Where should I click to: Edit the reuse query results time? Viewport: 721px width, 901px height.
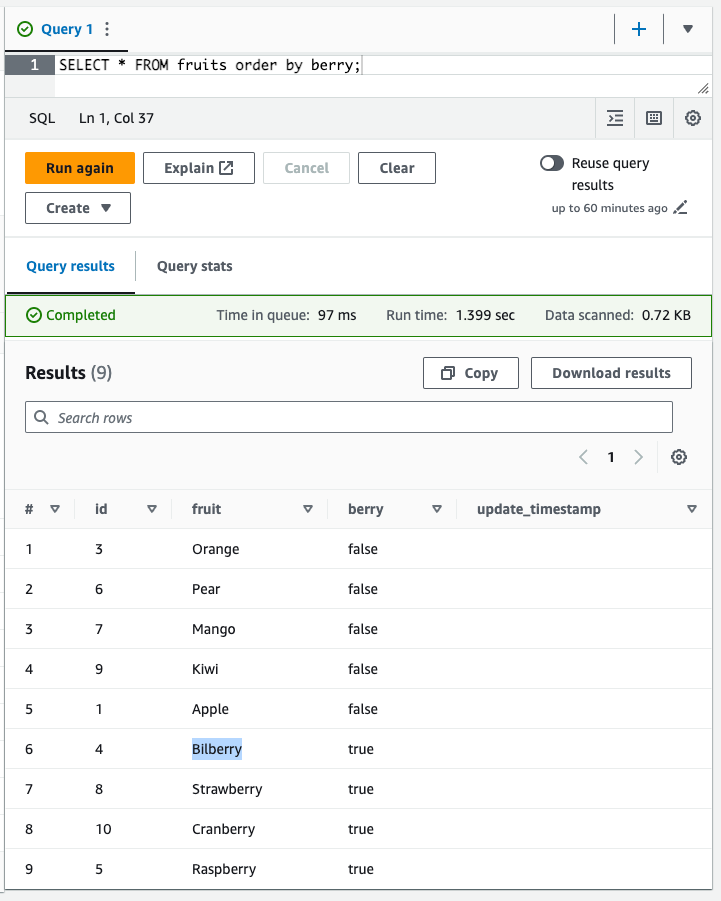(x=681, y=208)
